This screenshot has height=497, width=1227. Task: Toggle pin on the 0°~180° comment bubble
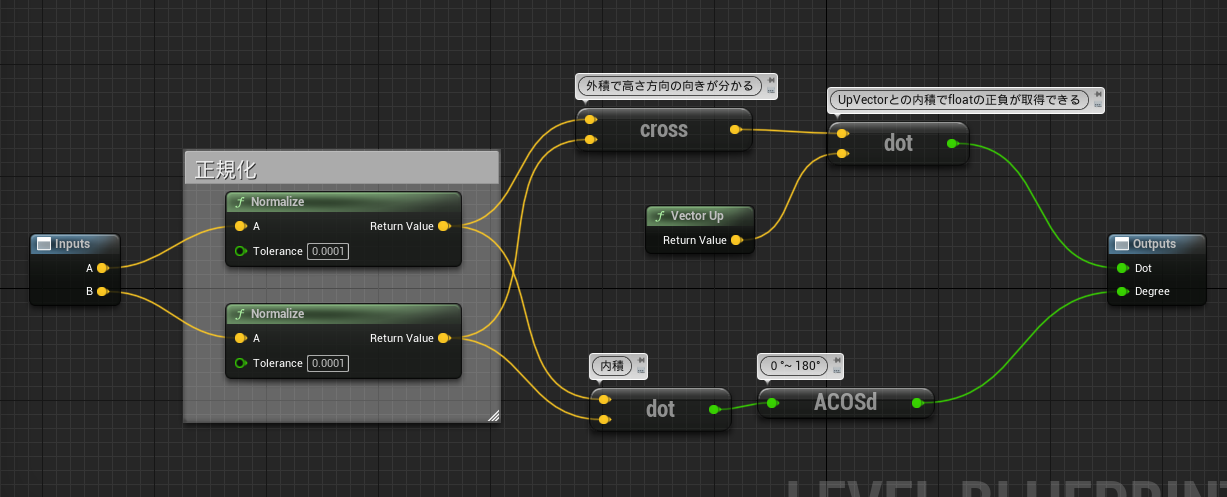point(836,361)
